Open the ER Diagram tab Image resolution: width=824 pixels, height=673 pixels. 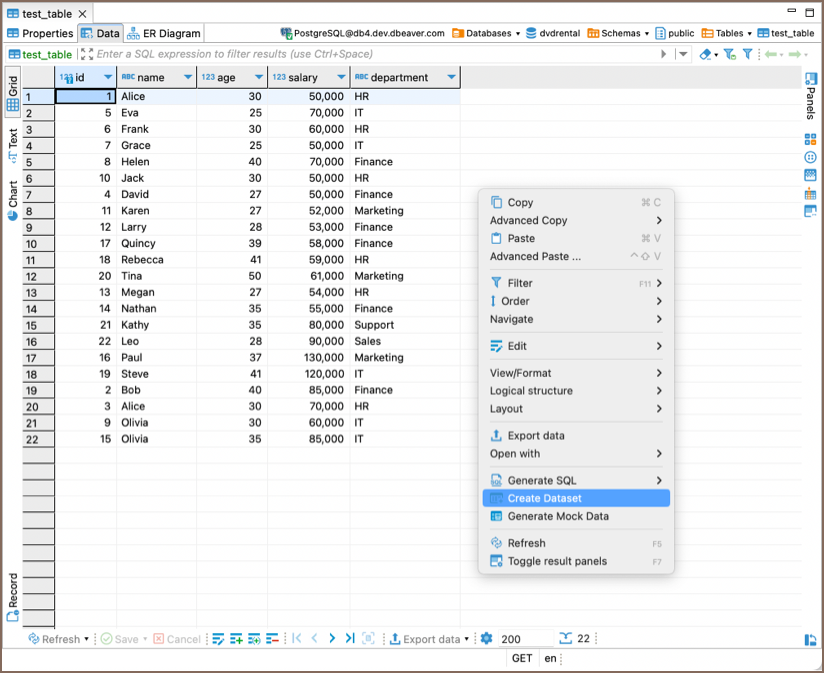pyautogui.click(x=164, y=33)
